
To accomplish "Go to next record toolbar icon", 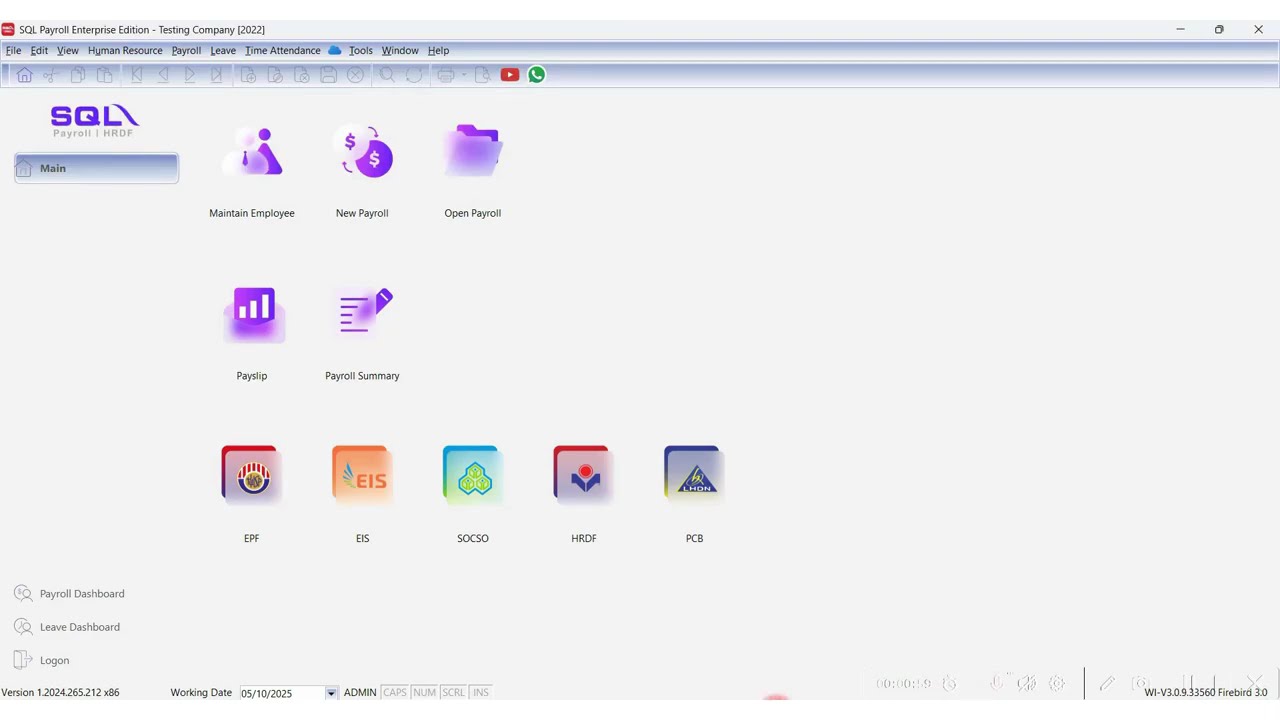I will [x=190, y=75].
